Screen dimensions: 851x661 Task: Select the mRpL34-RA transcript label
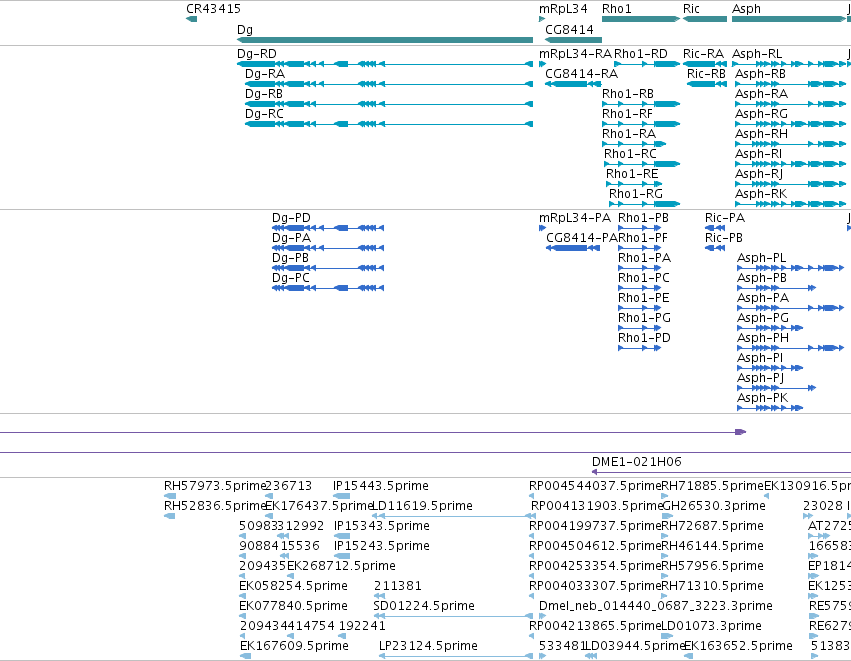pyautogui.click(x=575, y=54)
